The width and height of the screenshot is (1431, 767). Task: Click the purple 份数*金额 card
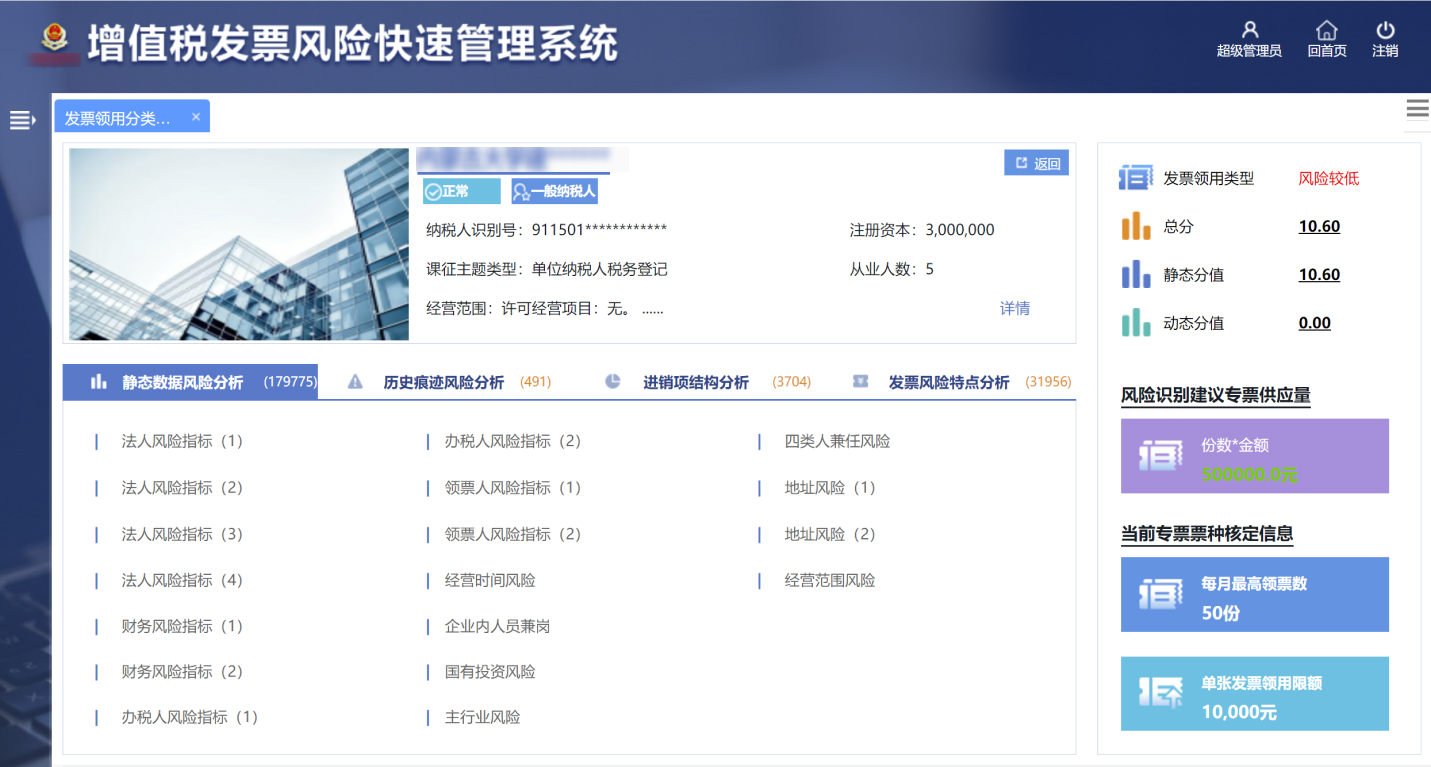coord(1255,456)
